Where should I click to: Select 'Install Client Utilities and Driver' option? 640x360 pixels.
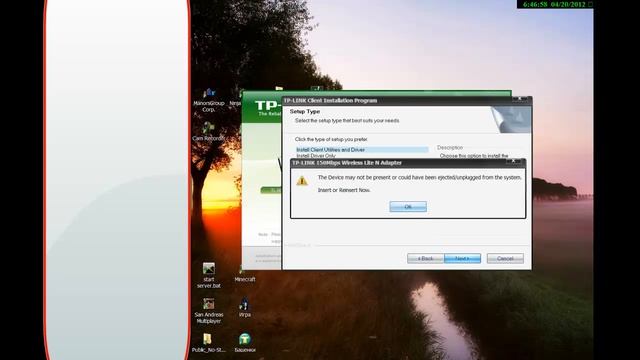tap(362, 150)
